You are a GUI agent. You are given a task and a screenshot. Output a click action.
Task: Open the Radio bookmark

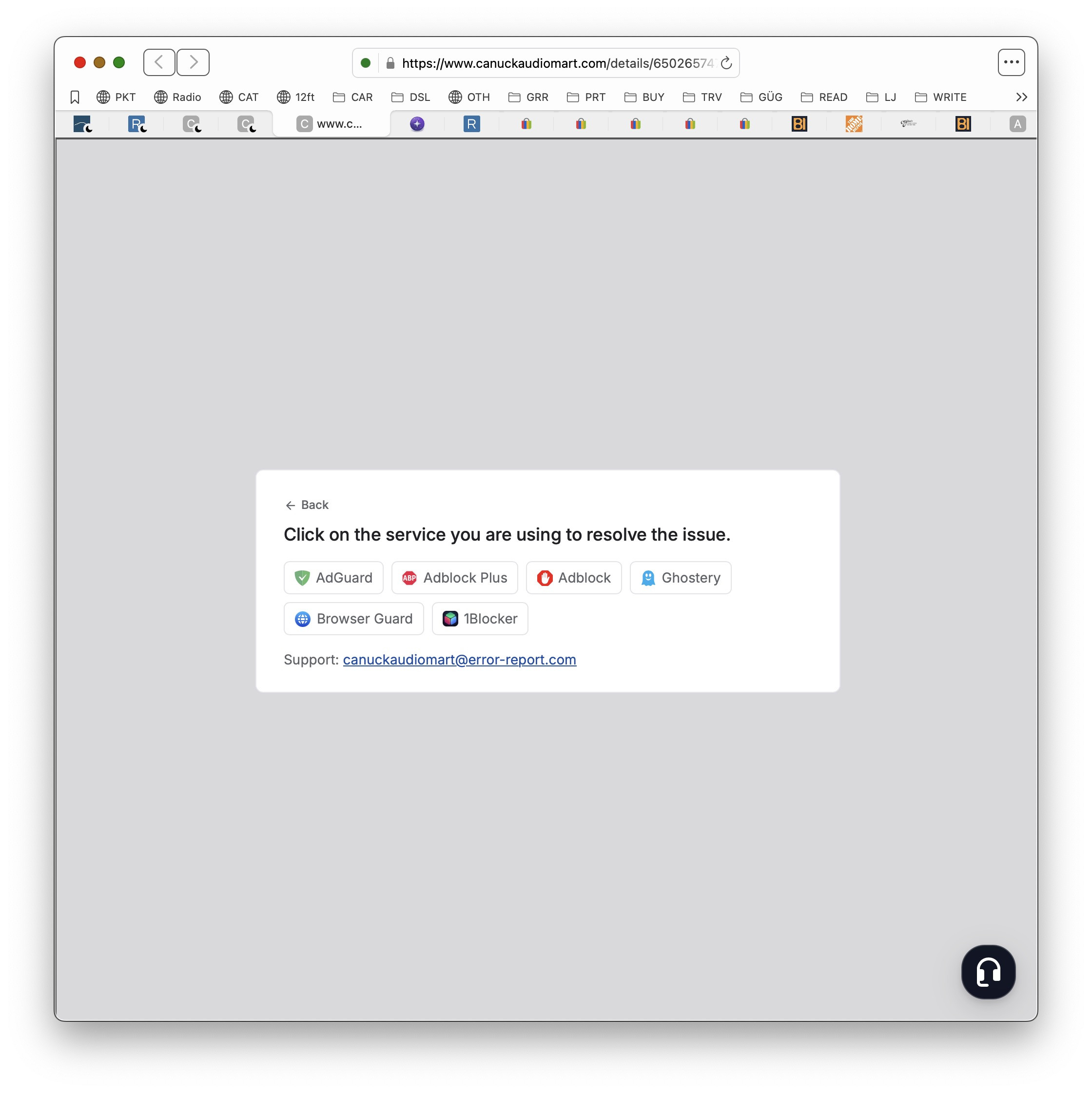[x=177, y=98]
